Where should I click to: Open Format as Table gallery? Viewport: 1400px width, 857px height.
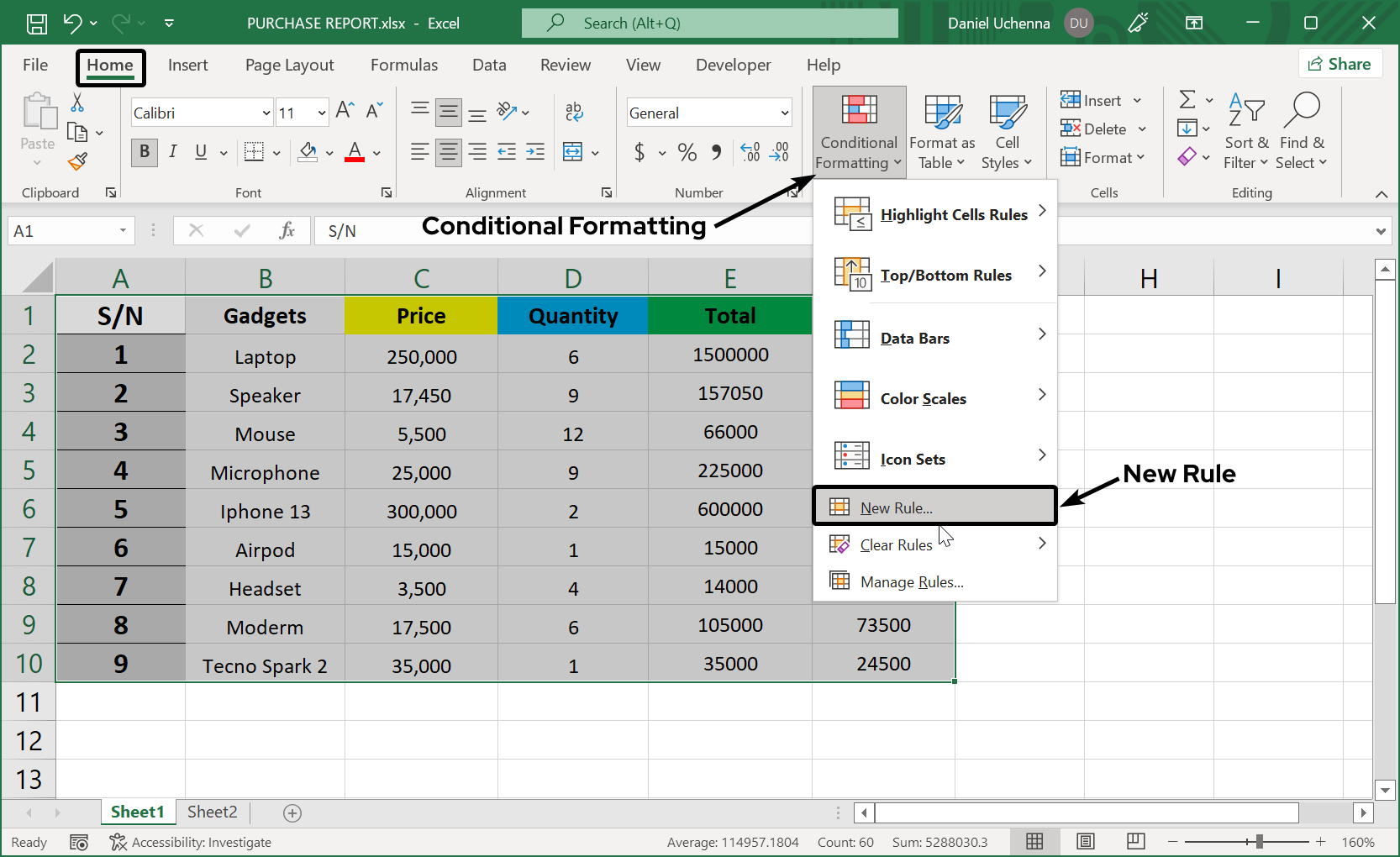[x=941, y=130]
